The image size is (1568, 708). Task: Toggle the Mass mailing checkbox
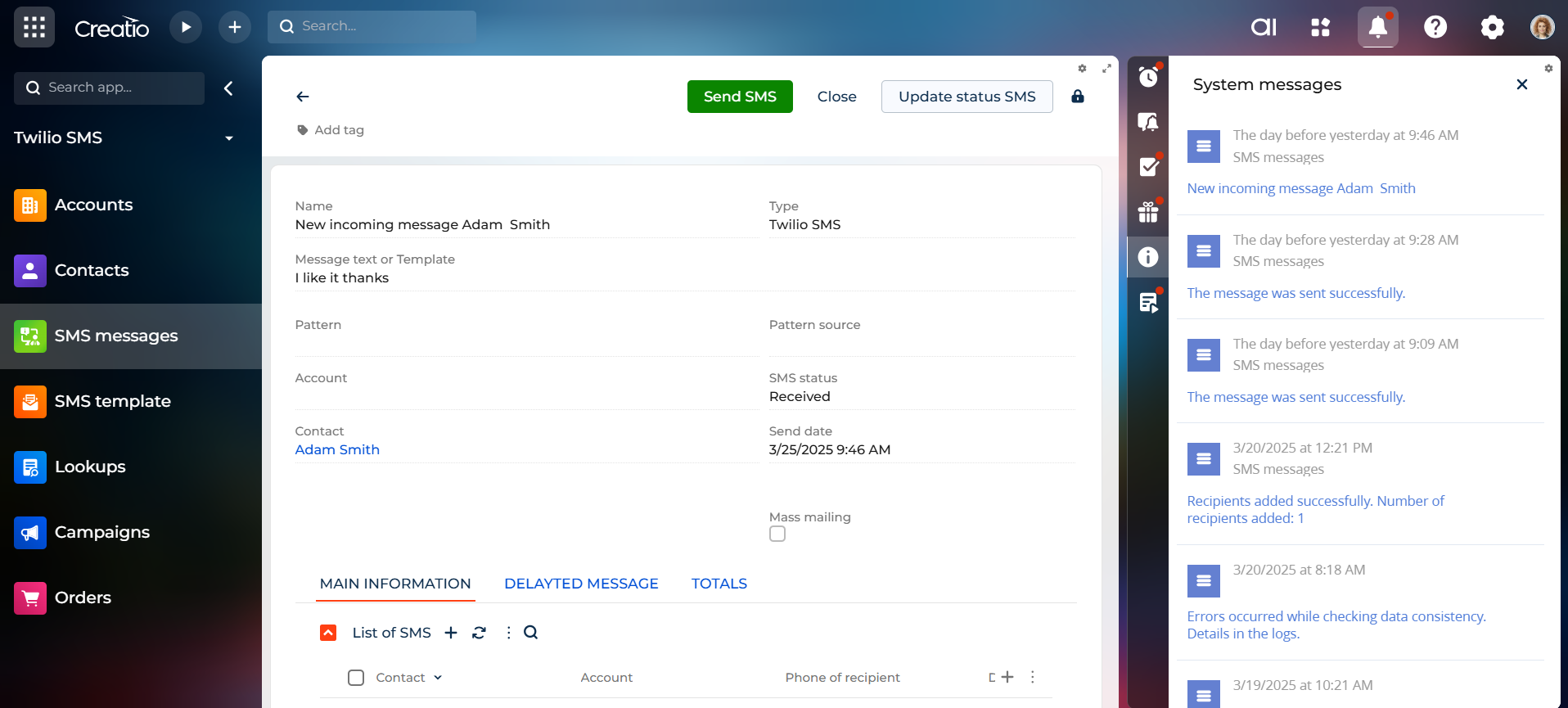(777, 534)
